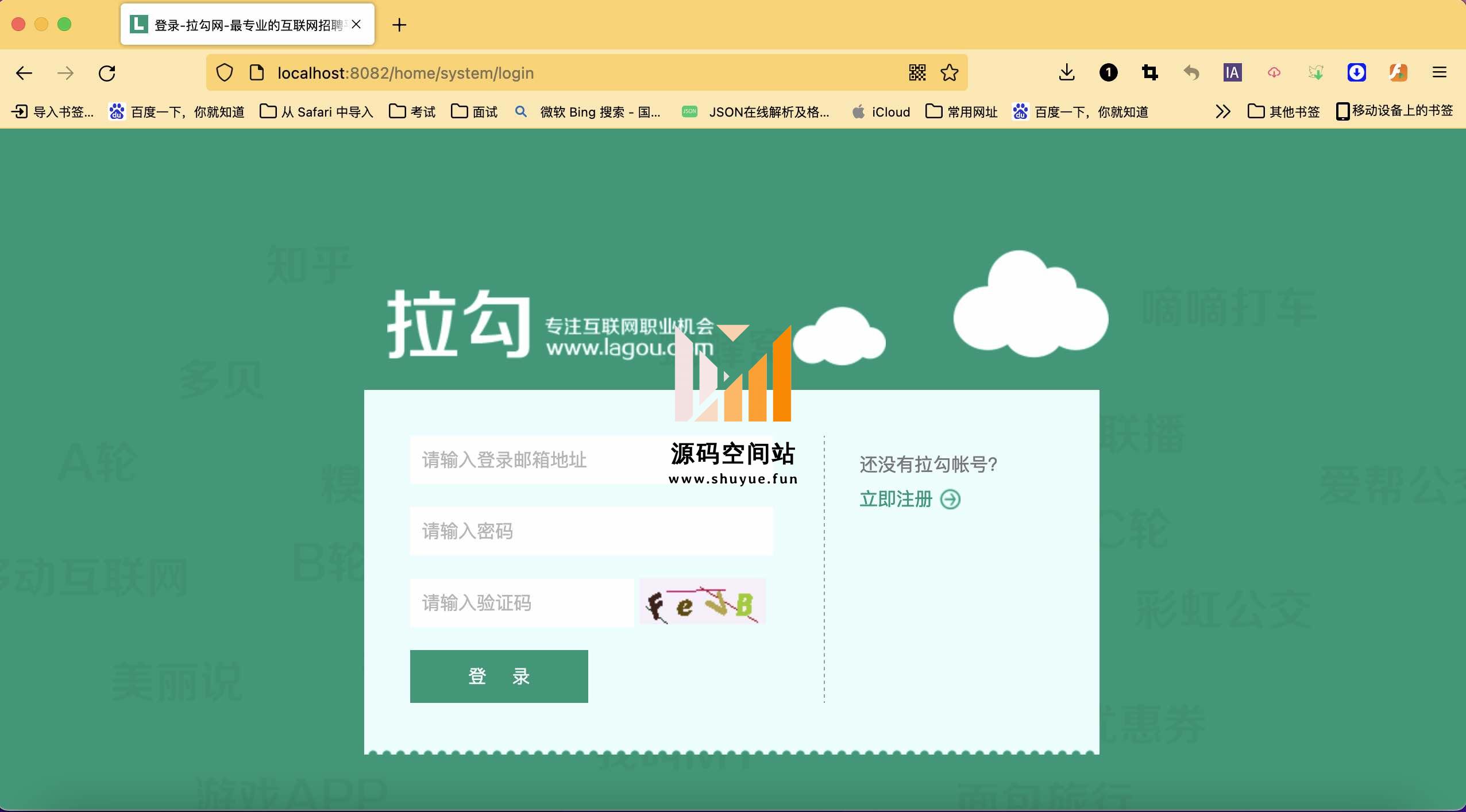
Task: Open the hamburger application menu
Action: tap(1440, 72)
